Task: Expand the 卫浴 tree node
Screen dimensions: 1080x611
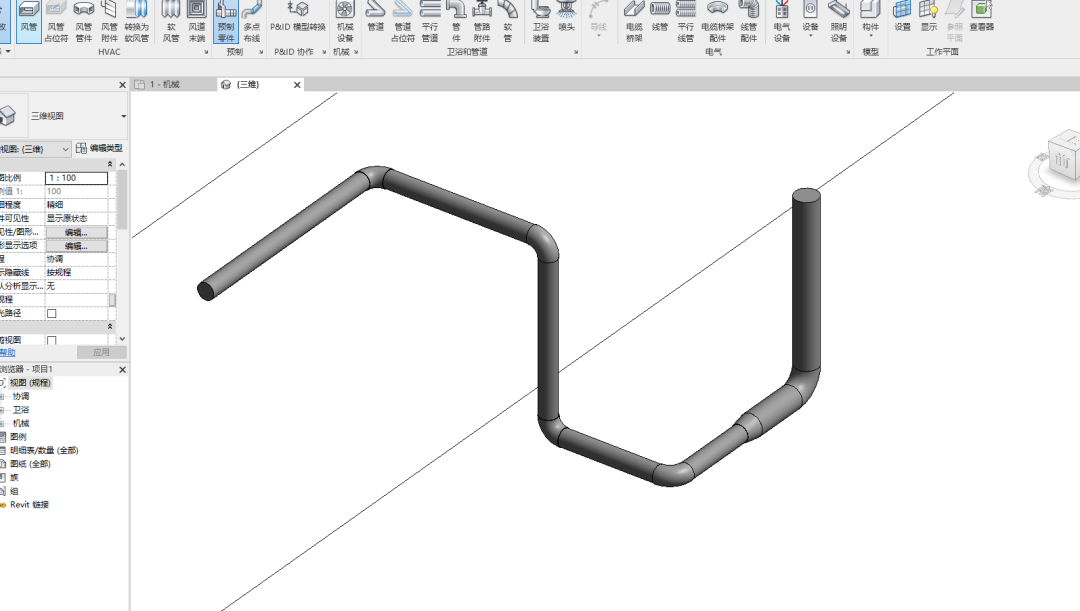Action: [2, 410]
